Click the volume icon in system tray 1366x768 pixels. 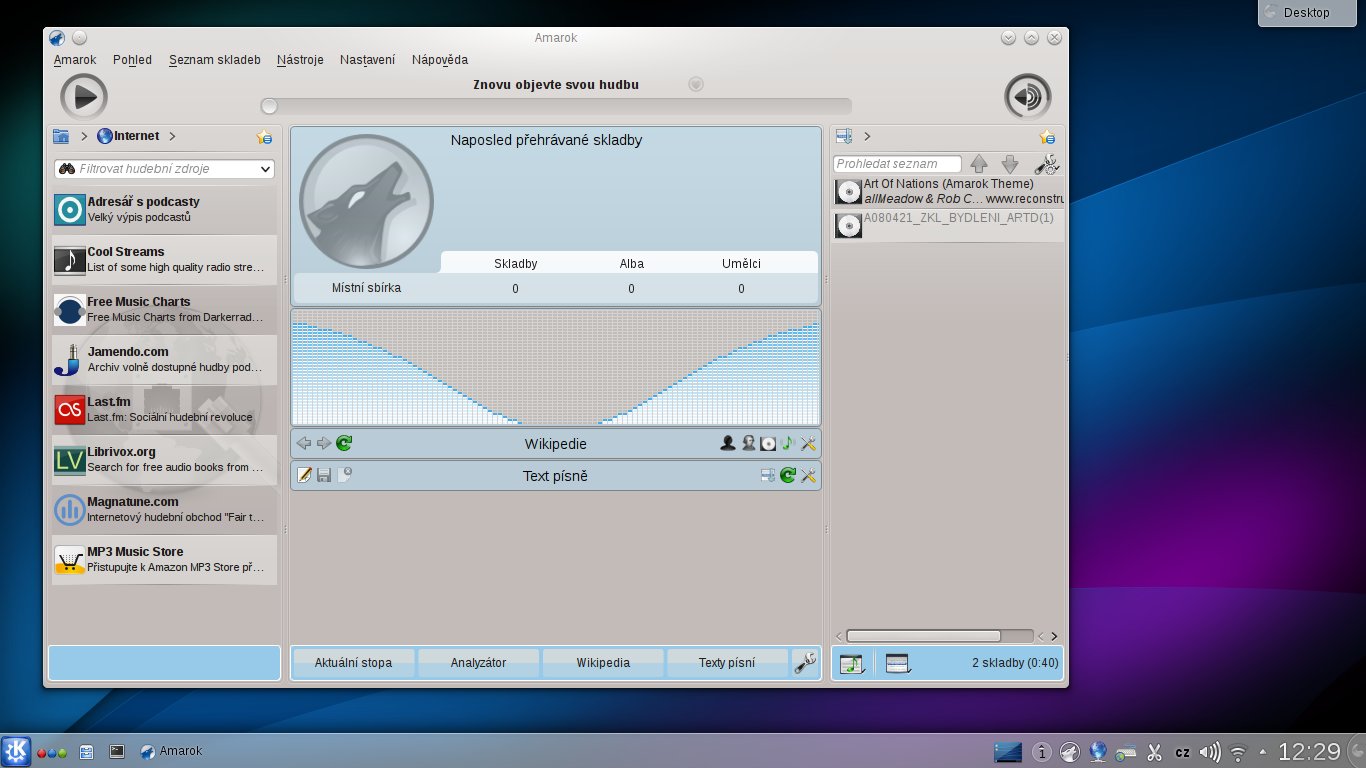pos(1210,751)
